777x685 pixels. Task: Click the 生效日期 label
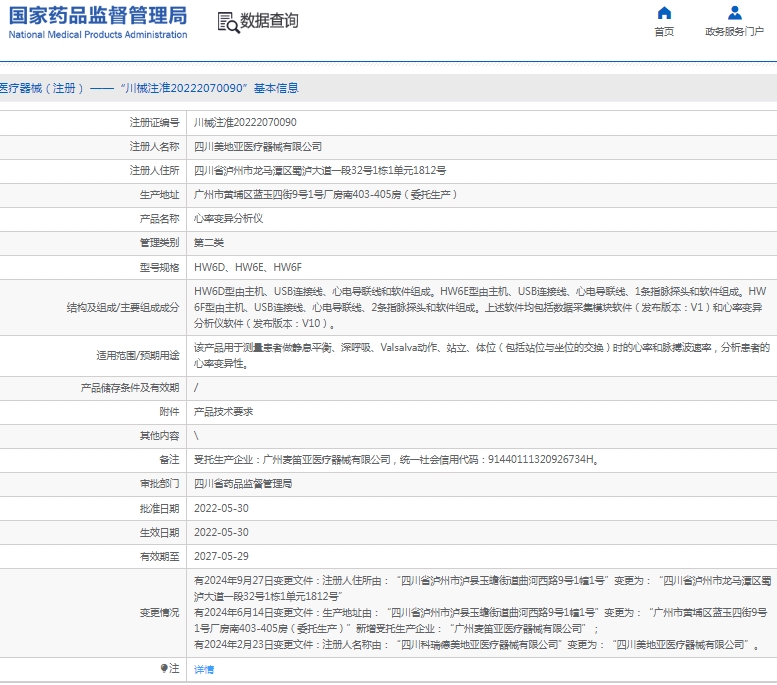click(159, 532)
